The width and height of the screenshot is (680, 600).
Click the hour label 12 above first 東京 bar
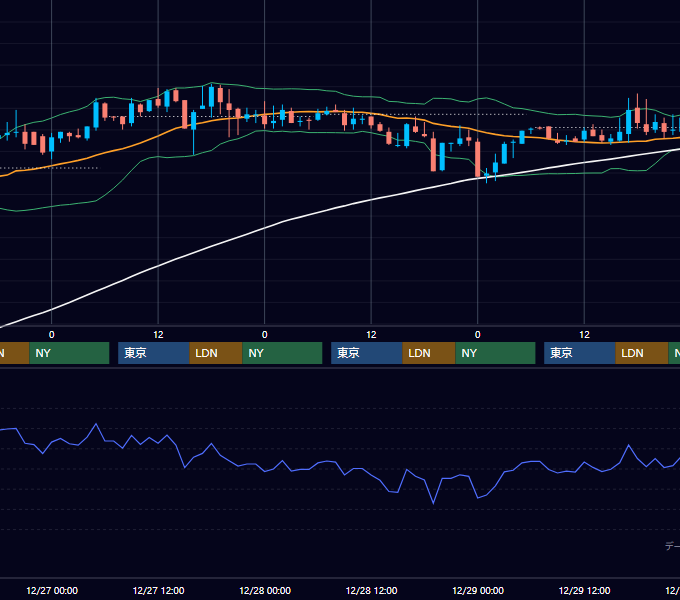158,335
